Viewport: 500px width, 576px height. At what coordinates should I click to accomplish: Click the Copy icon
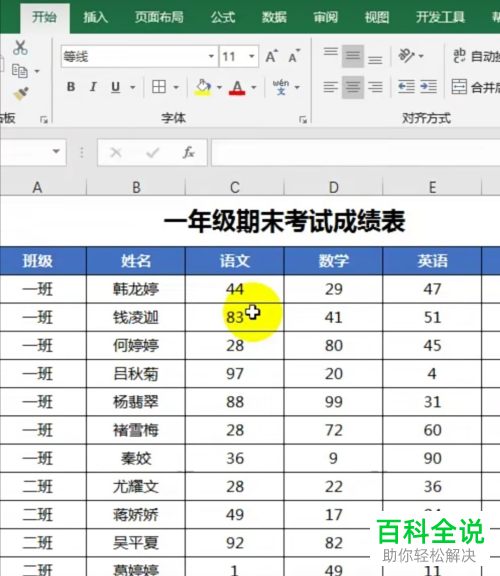click(x=19, y=71)
